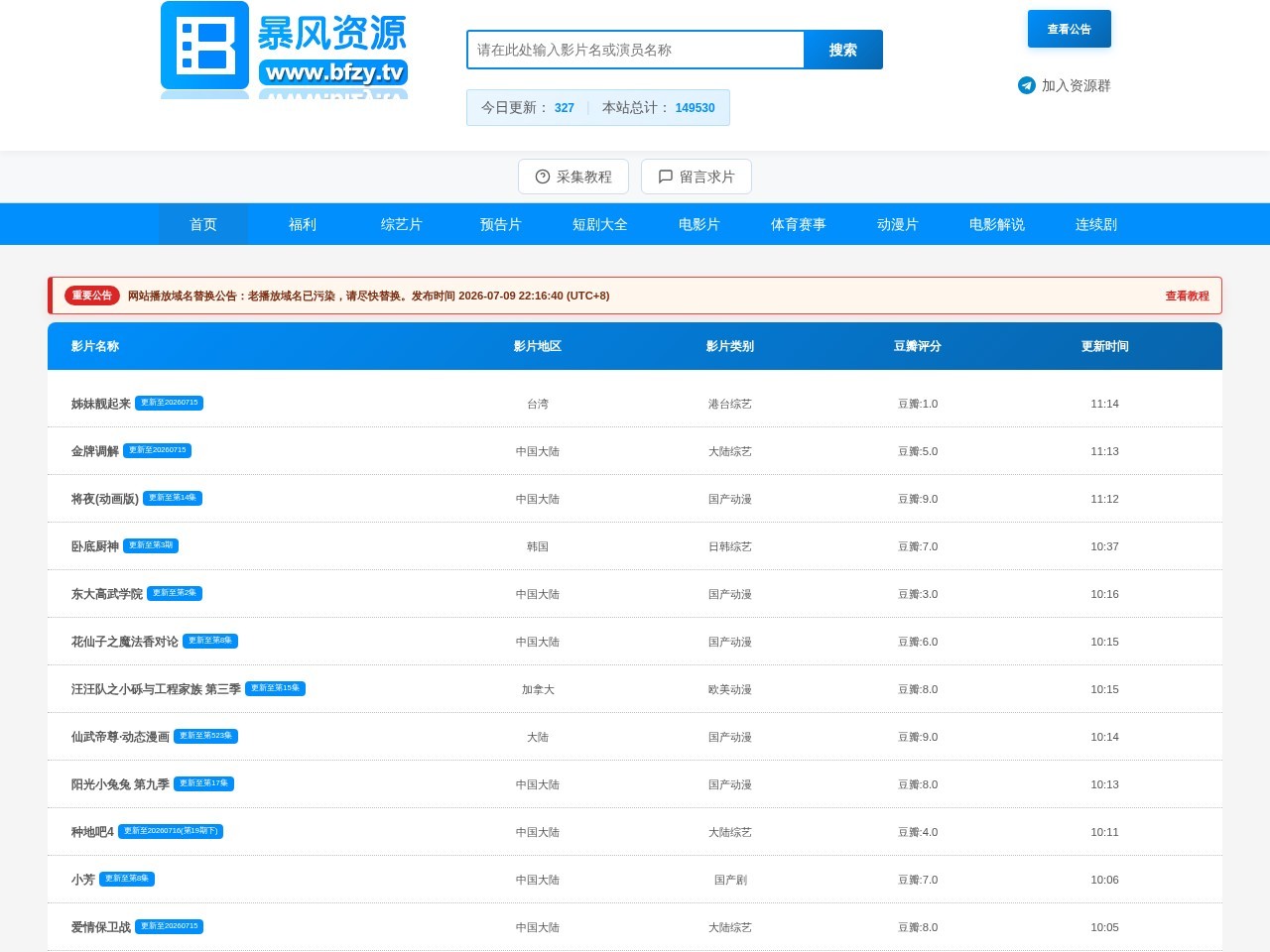Select the 动漫片 navigation tab
Screen dimensions: 1270x952
click(898, 224)
